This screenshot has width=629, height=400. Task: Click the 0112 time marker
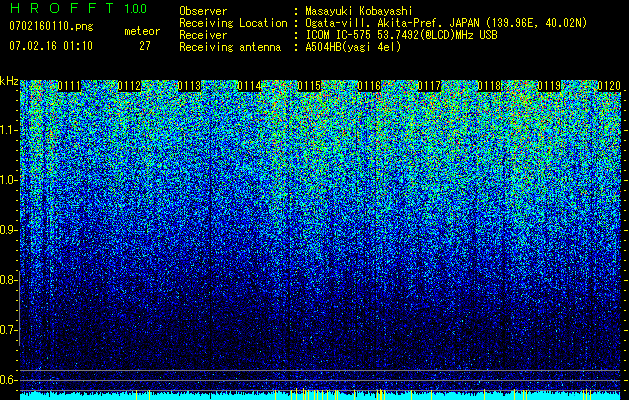click(x=129, y=86)
